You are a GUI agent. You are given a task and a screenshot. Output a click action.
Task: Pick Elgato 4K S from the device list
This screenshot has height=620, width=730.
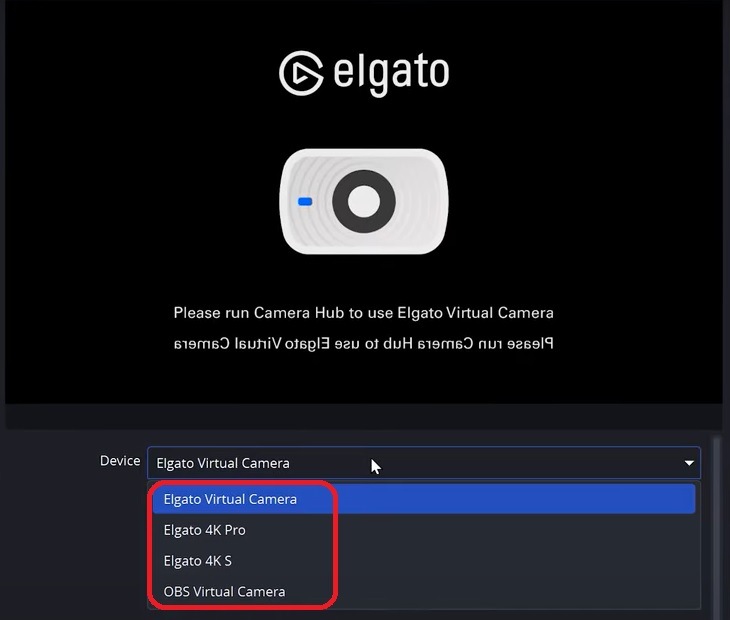[x=197, y=561]
